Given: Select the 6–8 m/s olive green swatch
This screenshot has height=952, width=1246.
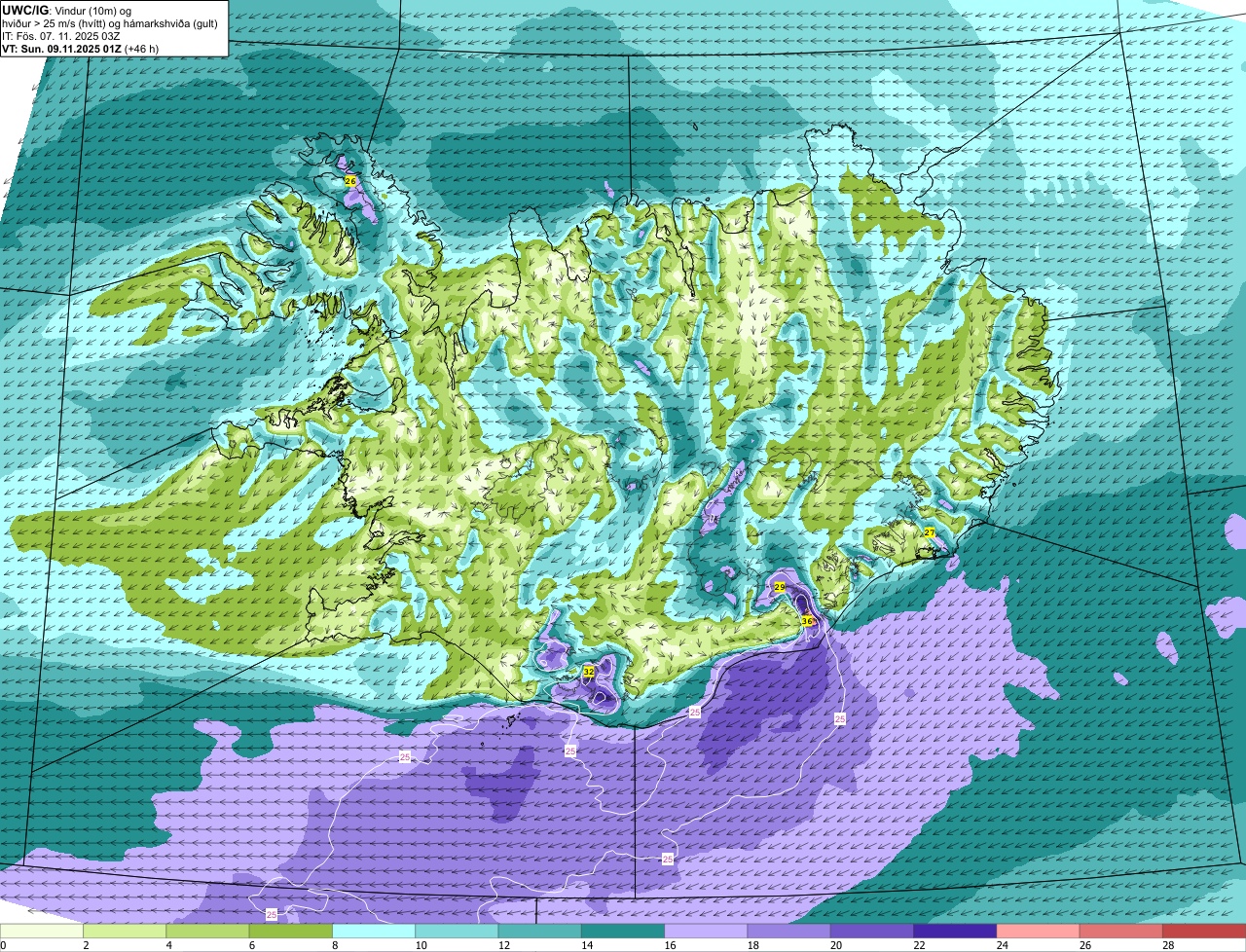Looking at the screenshot, I should [290, 932].
